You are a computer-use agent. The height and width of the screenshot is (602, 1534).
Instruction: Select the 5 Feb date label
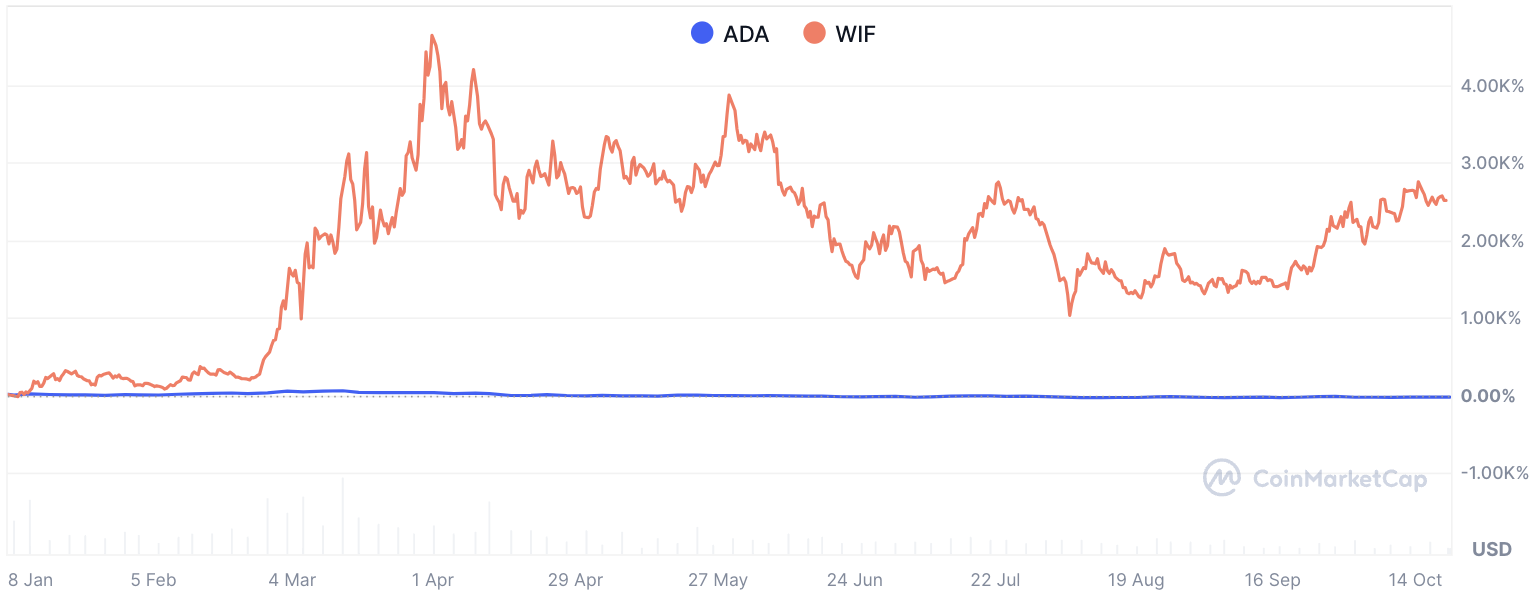coord(154,580)
